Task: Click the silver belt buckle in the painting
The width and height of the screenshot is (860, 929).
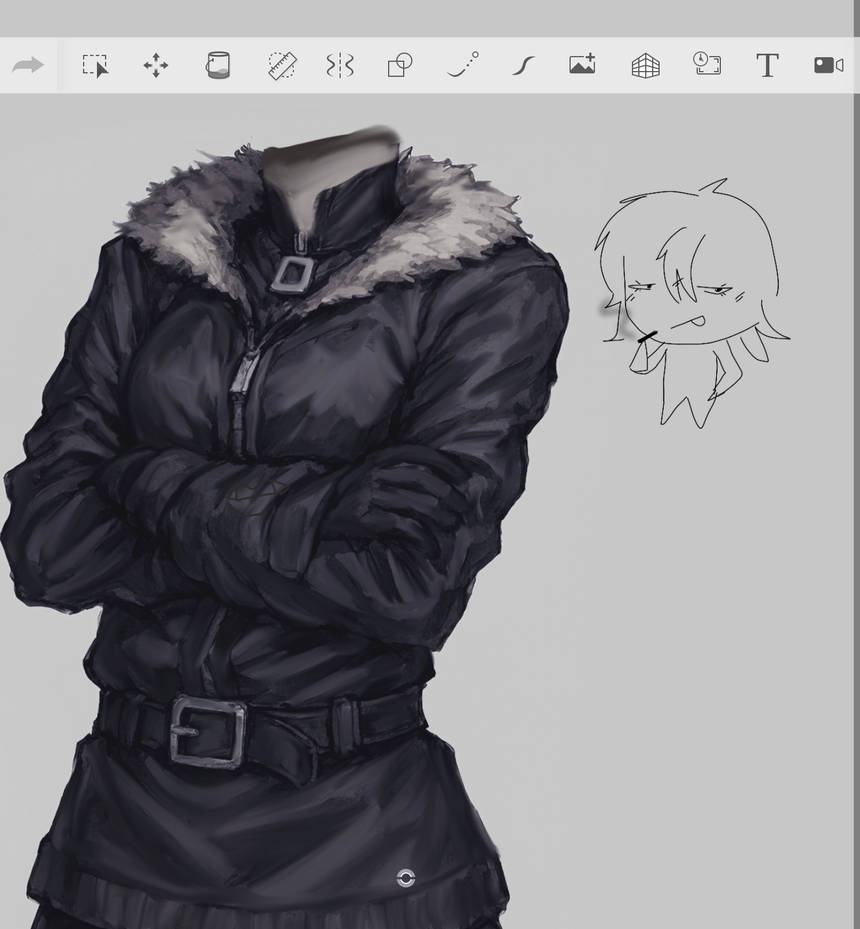Action: 208,733
